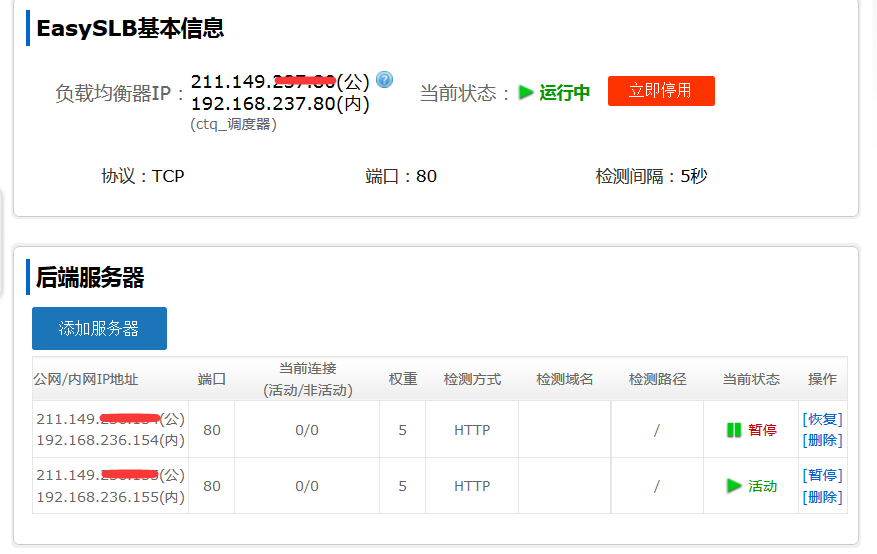Click the EasySLB基本信息 section heading
877x554 pixels.
(130, 28)
